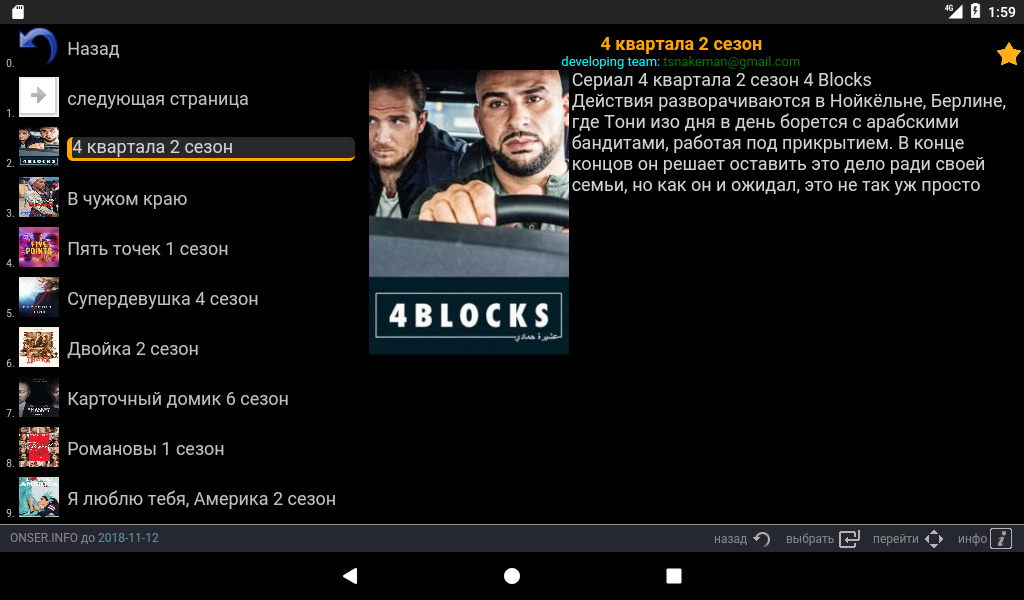Tap the Android recent apps square
The image size is (1024, 600).
coord(673,575)
